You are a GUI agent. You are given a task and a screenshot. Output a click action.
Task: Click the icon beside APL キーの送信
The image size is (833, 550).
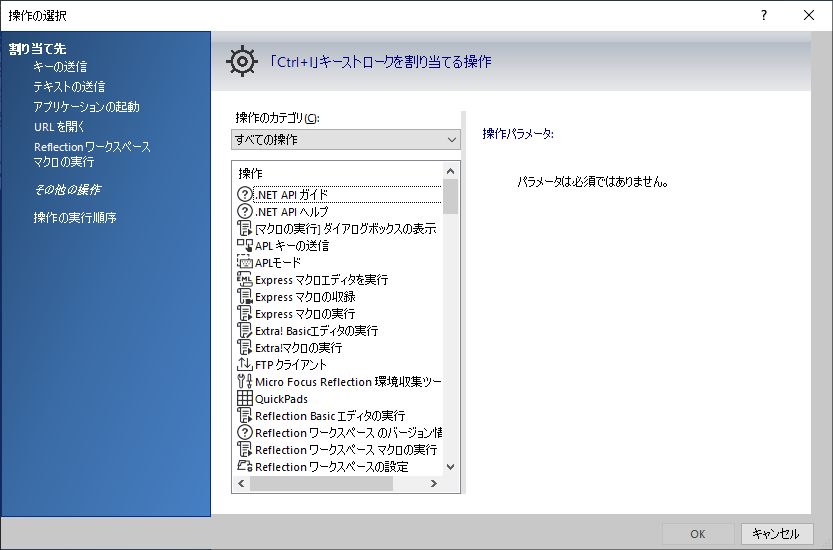coord(244,246)
